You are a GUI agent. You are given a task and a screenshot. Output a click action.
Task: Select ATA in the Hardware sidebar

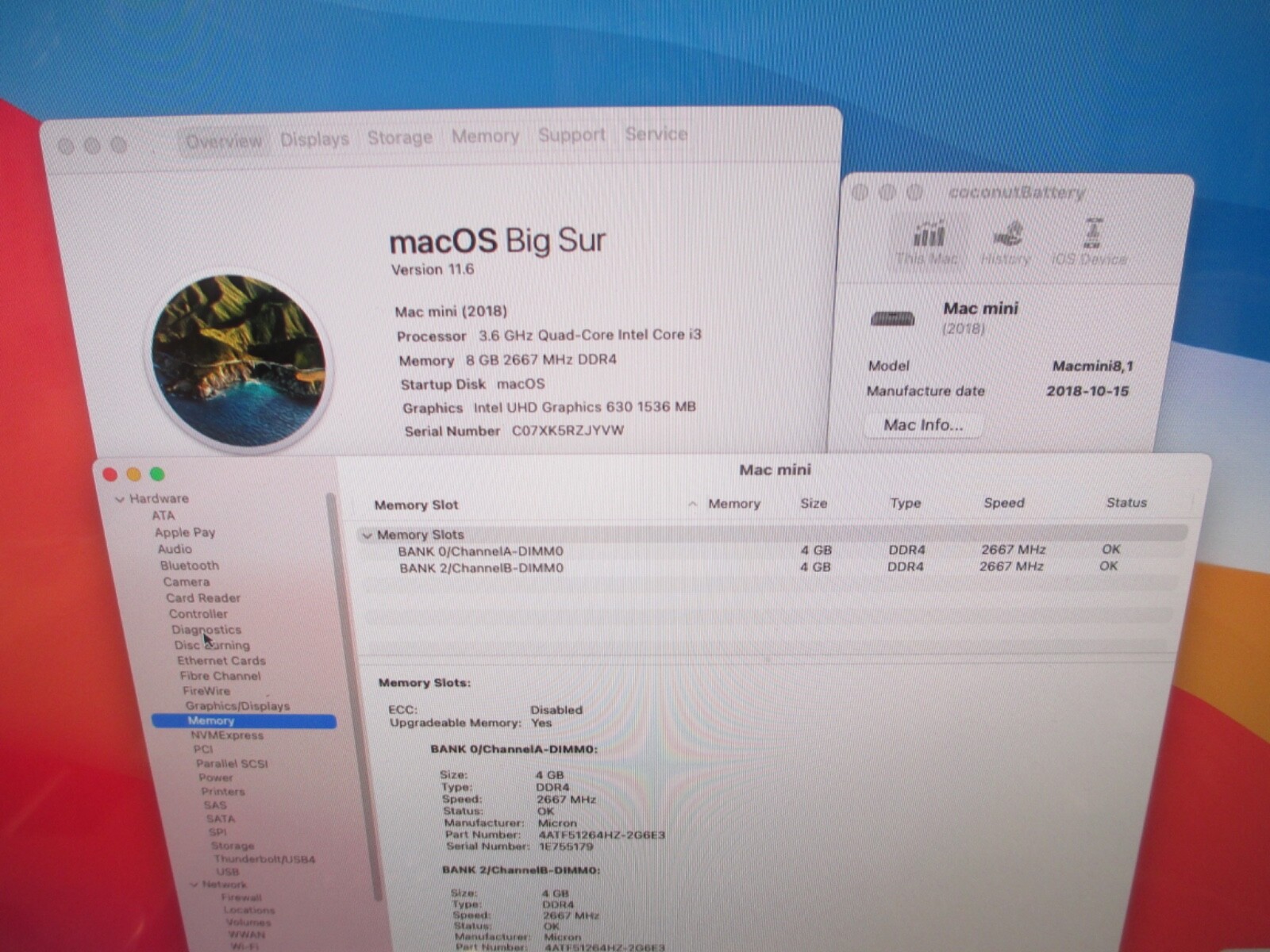coord(163,516)
